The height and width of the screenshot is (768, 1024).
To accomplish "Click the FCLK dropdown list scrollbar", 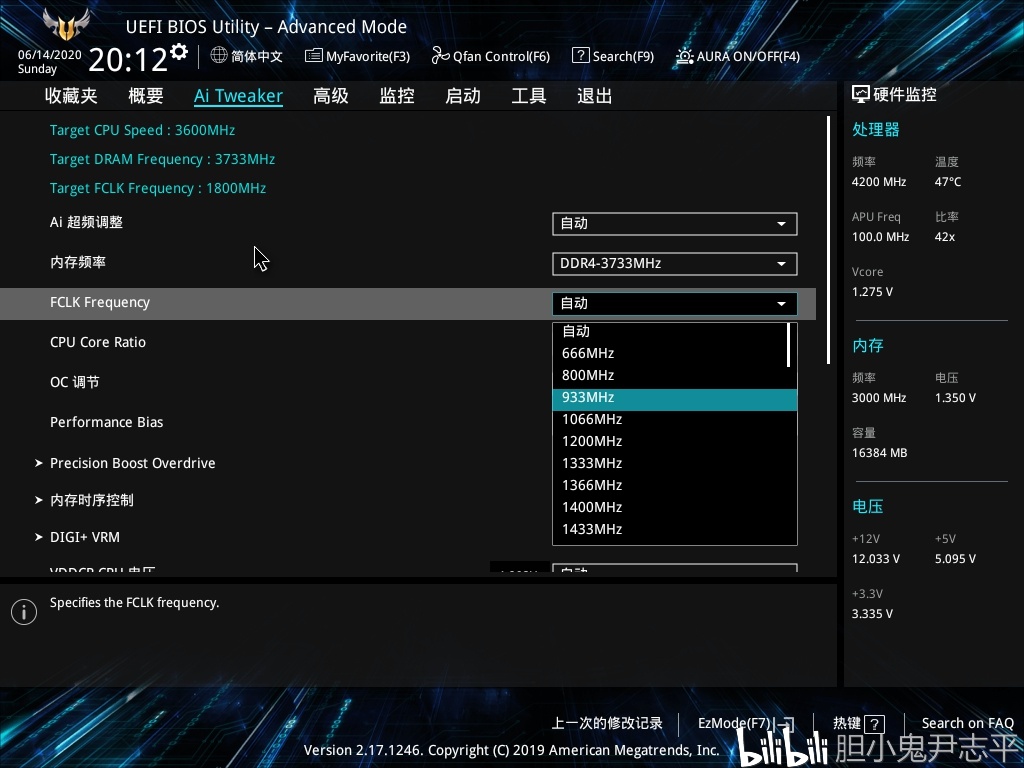I will pos(789,345).
